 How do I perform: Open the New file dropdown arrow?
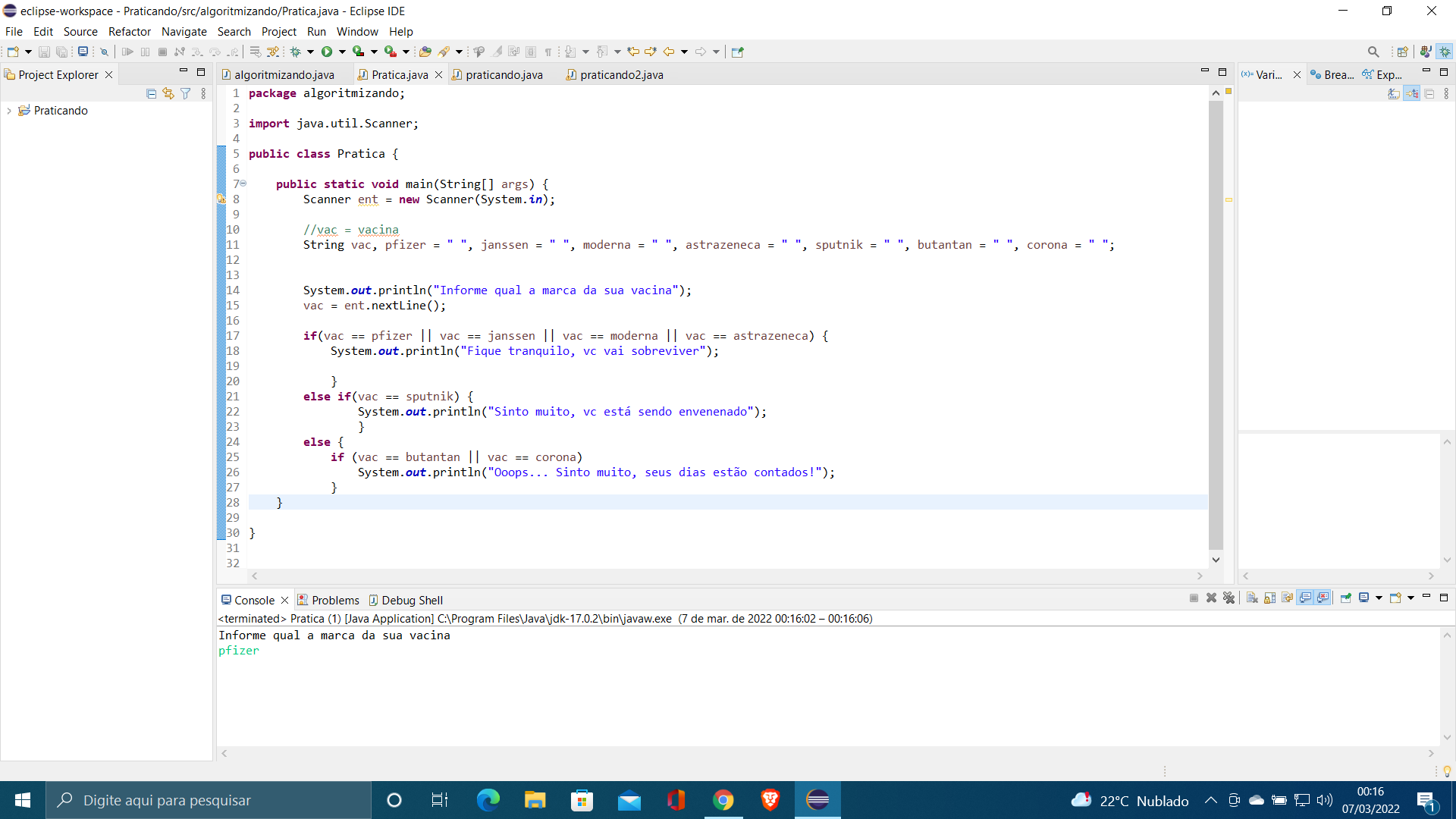pyautogui.click(x=28, y=52)
